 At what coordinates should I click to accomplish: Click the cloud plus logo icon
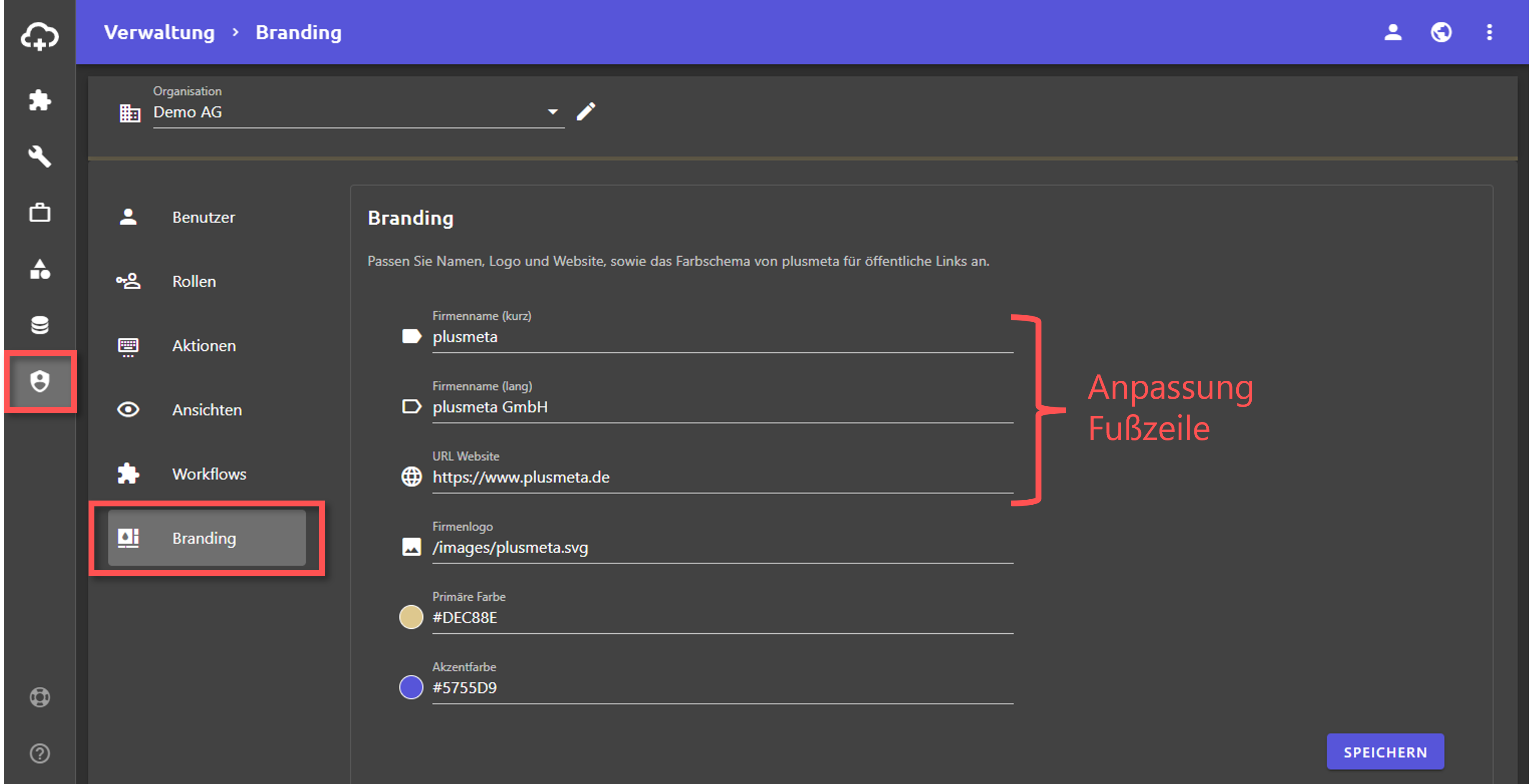tap(39, 35)
